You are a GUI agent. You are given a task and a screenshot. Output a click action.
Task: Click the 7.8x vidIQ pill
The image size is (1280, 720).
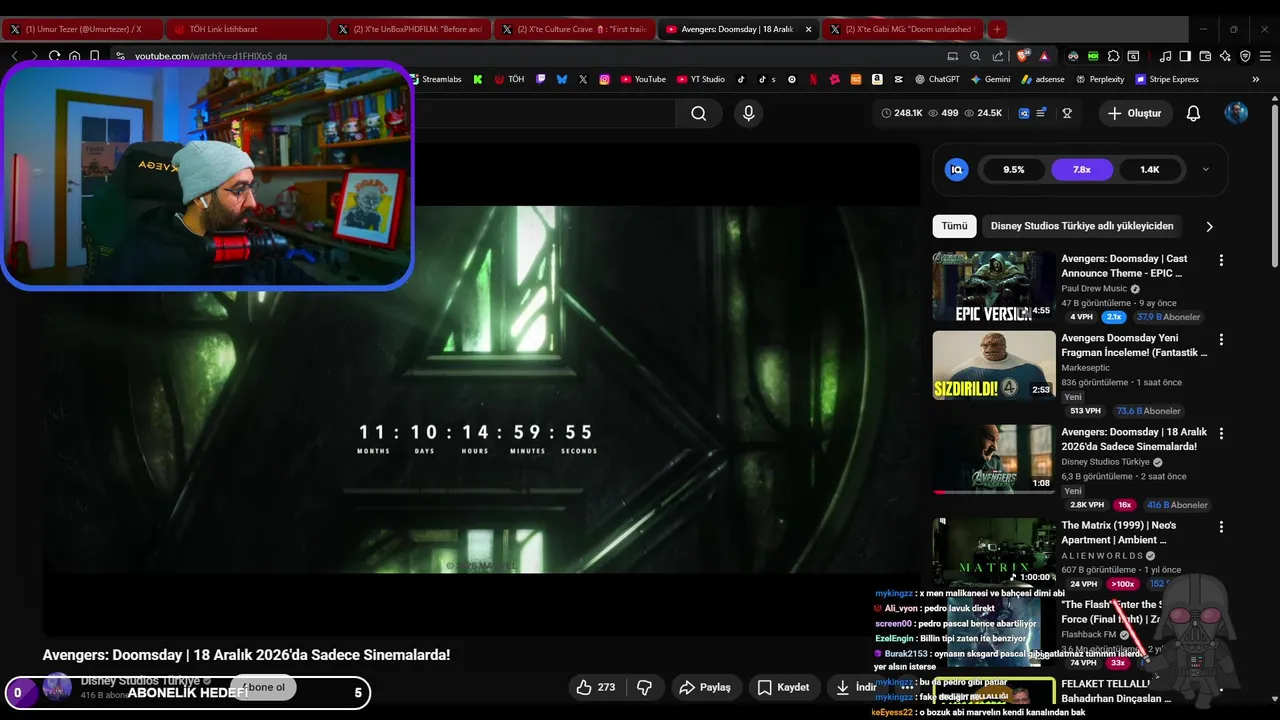pos(1082,170)
